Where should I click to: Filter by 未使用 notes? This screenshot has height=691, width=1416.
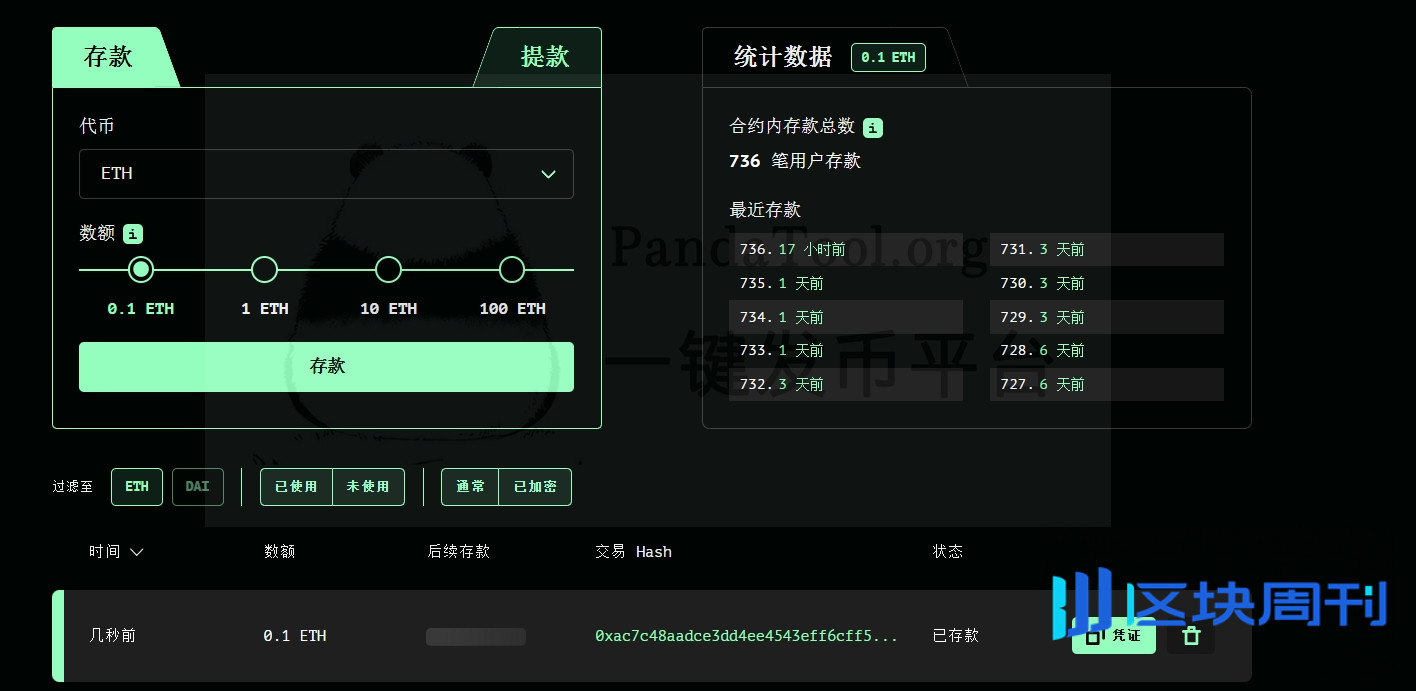(368, 487)
